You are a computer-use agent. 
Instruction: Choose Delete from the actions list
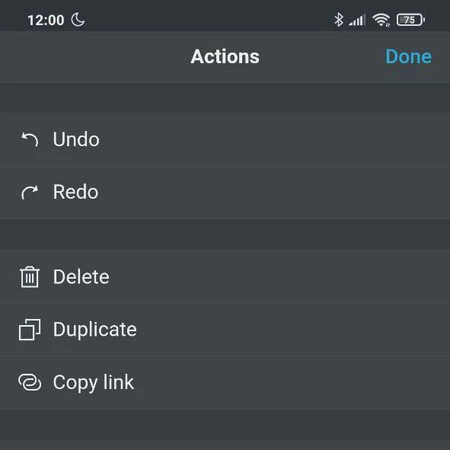(x=225, y=277)
